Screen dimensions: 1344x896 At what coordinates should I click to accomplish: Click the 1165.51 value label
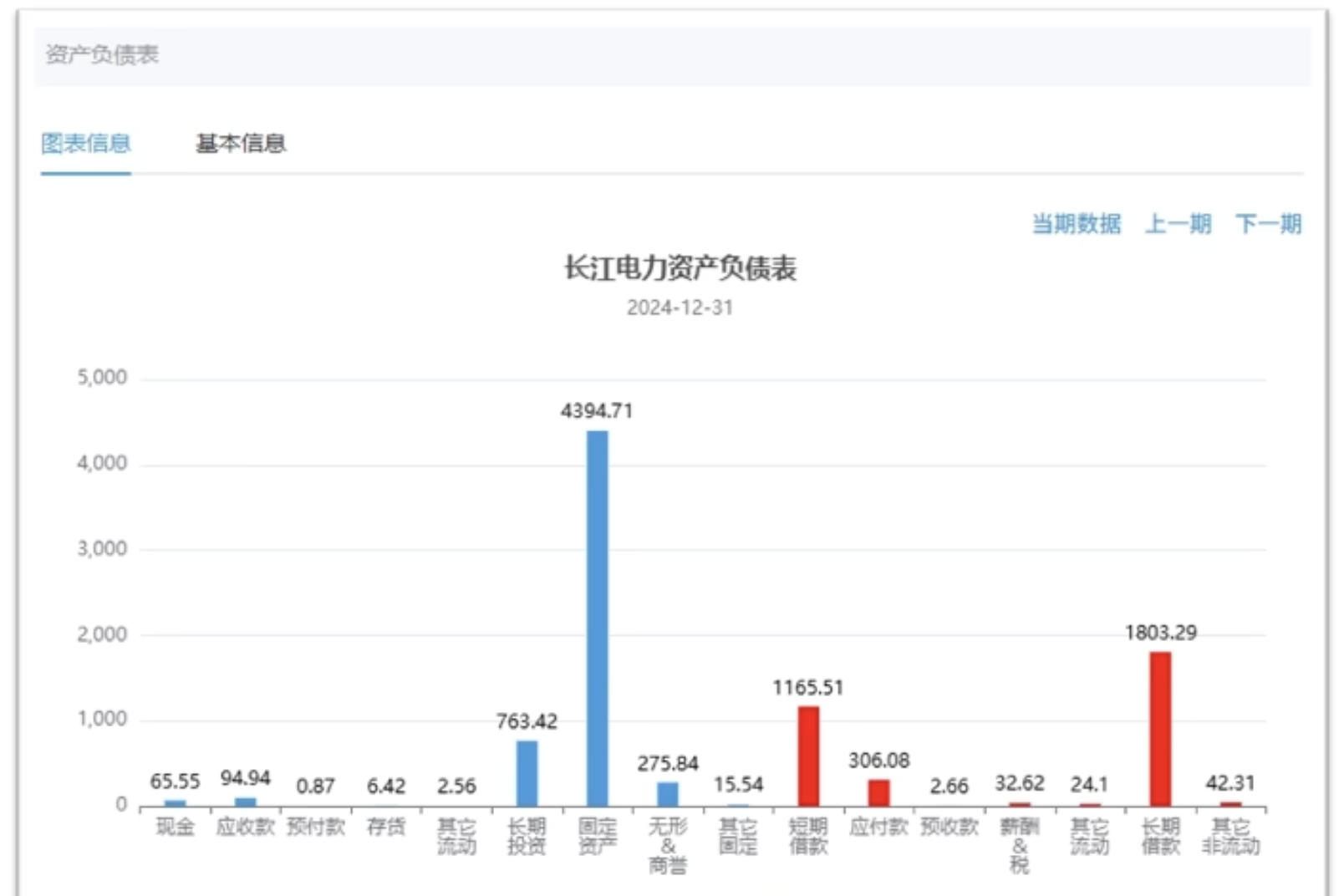coord(808,688)
